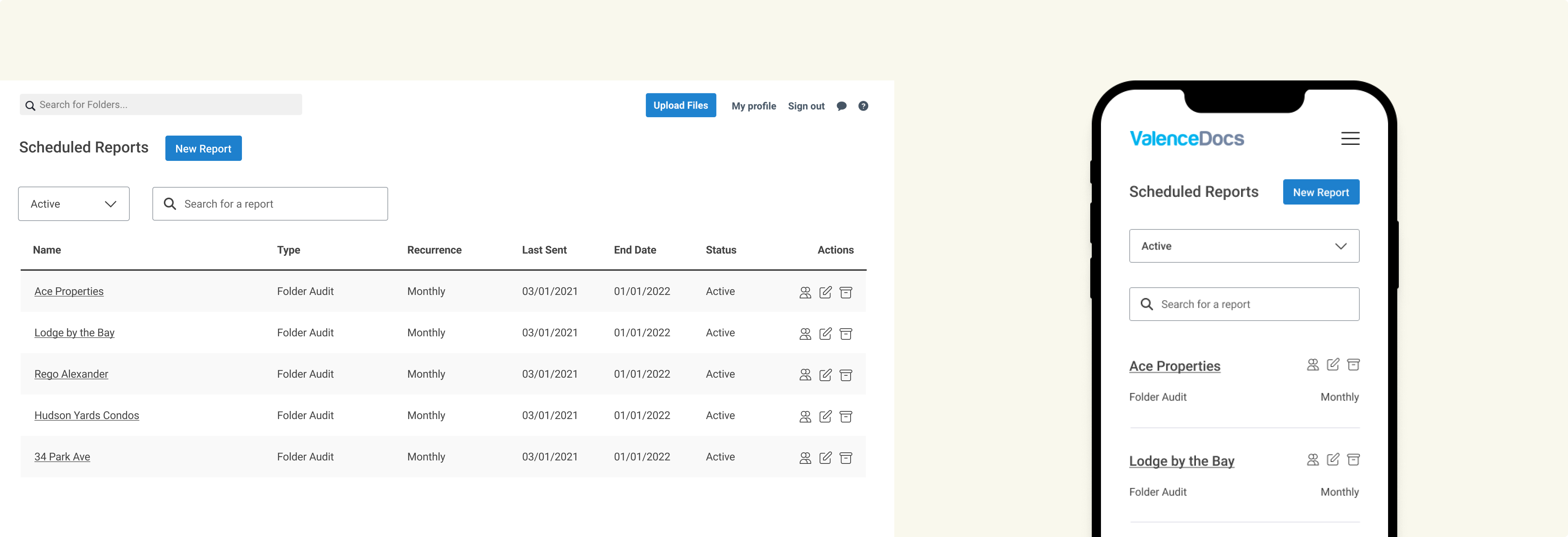The width and height of the screenshot is (1568, 537).
Task: Archive the Lodge by the Bay report
Action: [846, 334]
